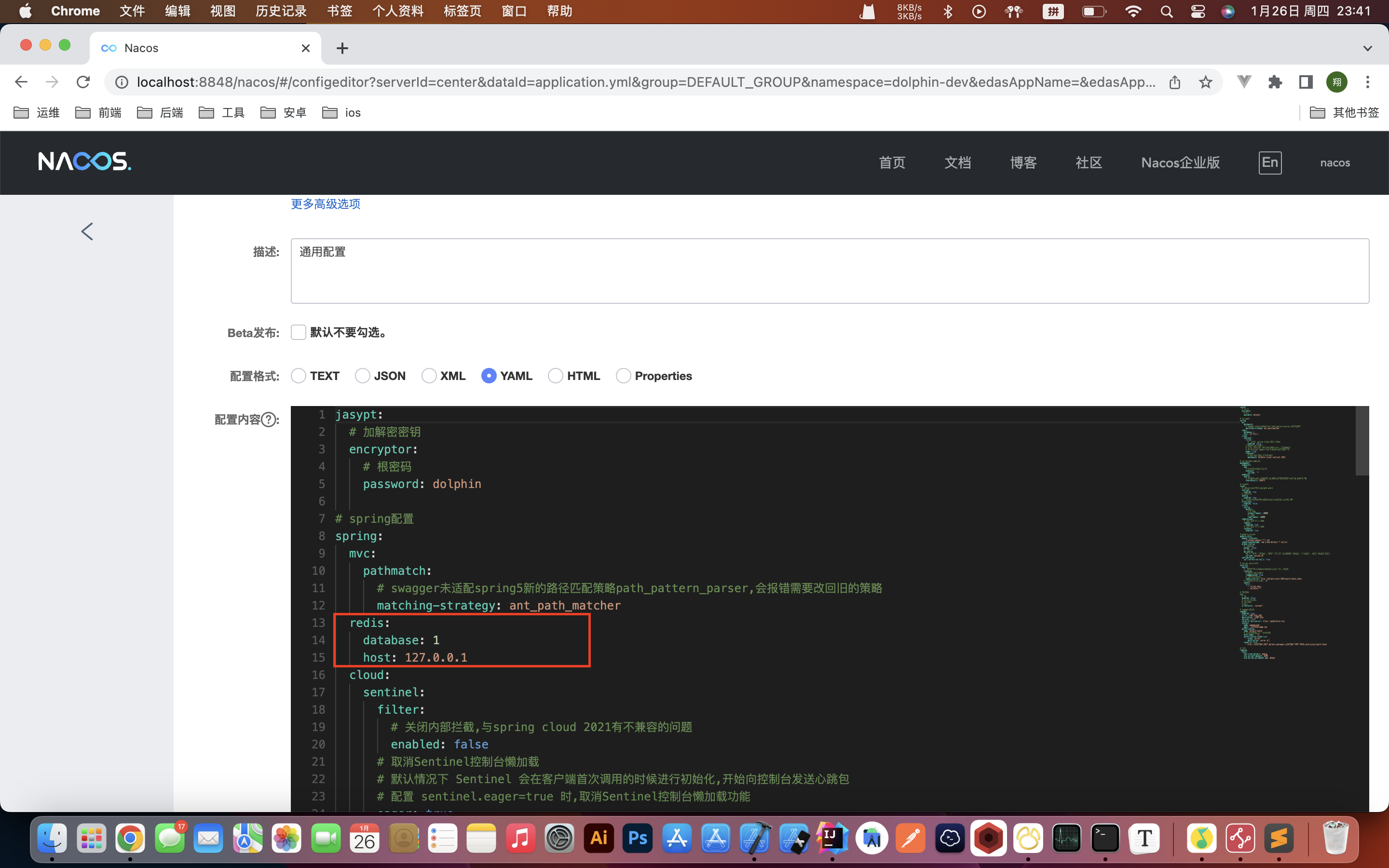Click the back arrow in left sidebar

pyautogui.click(x=87, y=231)
